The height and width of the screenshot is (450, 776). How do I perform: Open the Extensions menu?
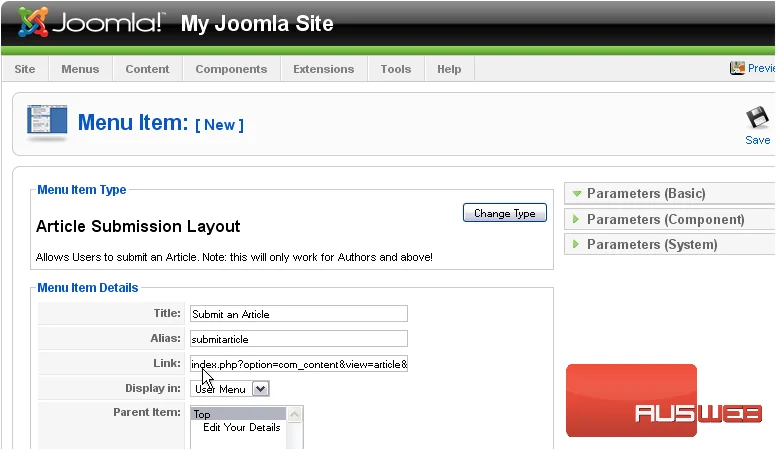pyautogui.click(x=324, y=69)
